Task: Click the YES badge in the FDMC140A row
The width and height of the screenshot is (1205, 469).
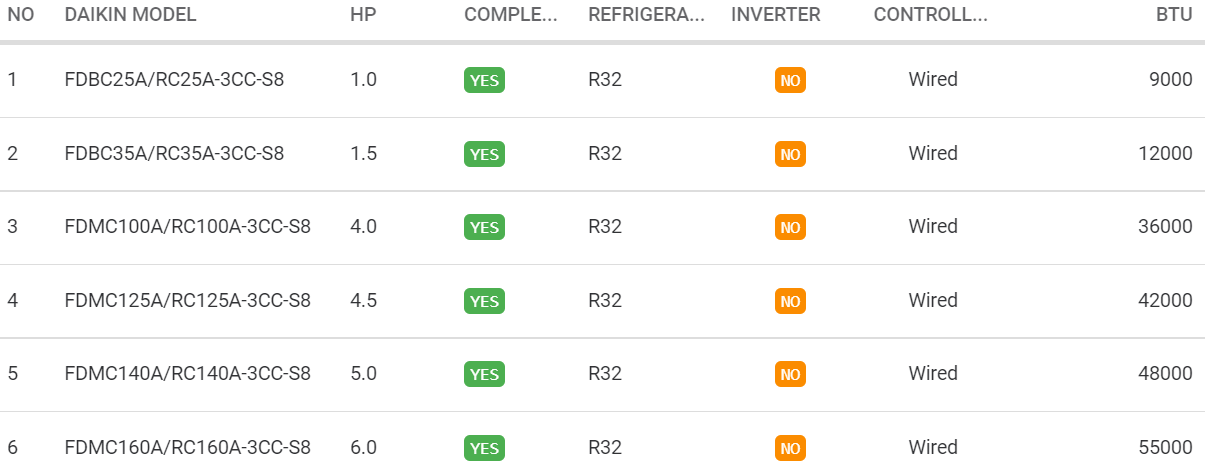Action: click(484, 374)
